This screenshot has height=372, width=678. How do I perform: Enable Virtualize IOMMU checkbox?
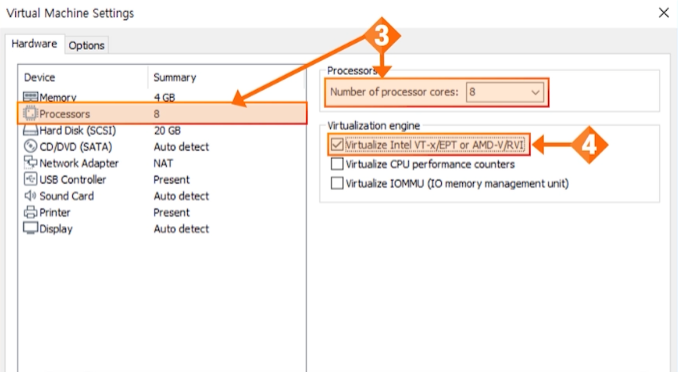337,183
